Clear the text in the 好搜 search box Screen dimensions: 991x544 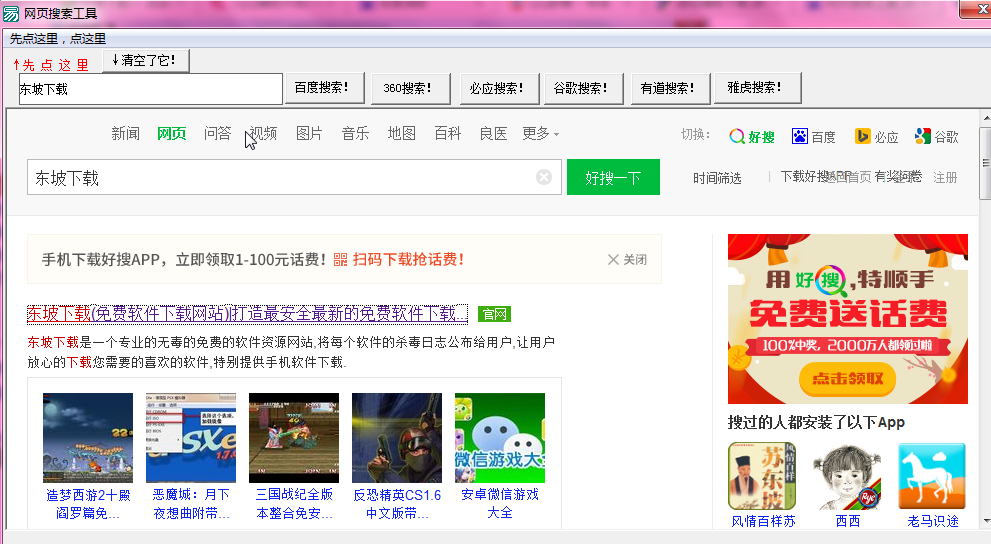click(544, 178)
